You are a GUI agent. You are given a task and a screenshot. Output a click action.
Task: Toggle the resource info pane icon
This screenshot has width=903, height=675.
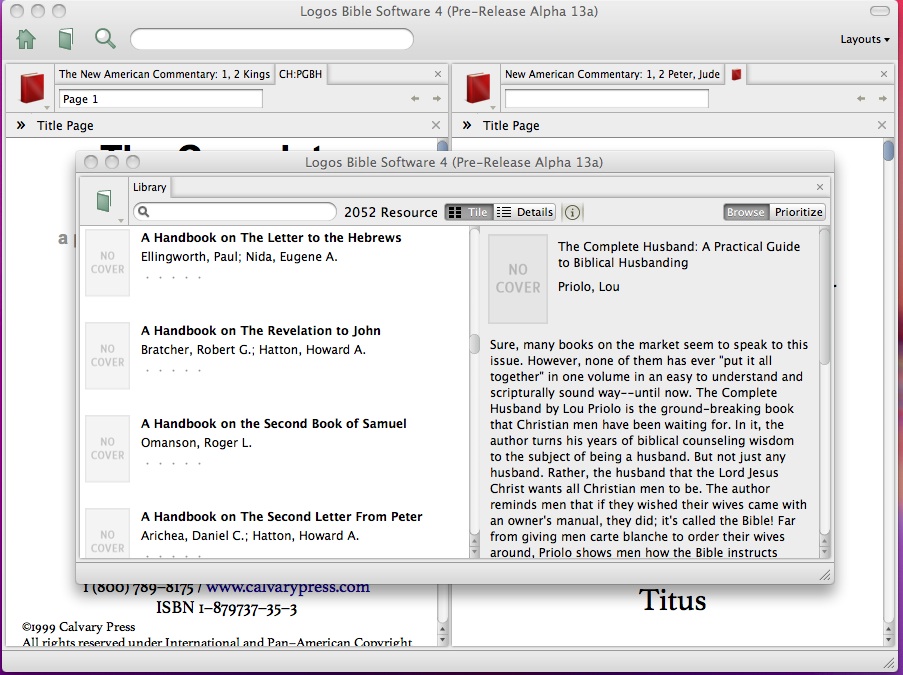click(572, 213)
